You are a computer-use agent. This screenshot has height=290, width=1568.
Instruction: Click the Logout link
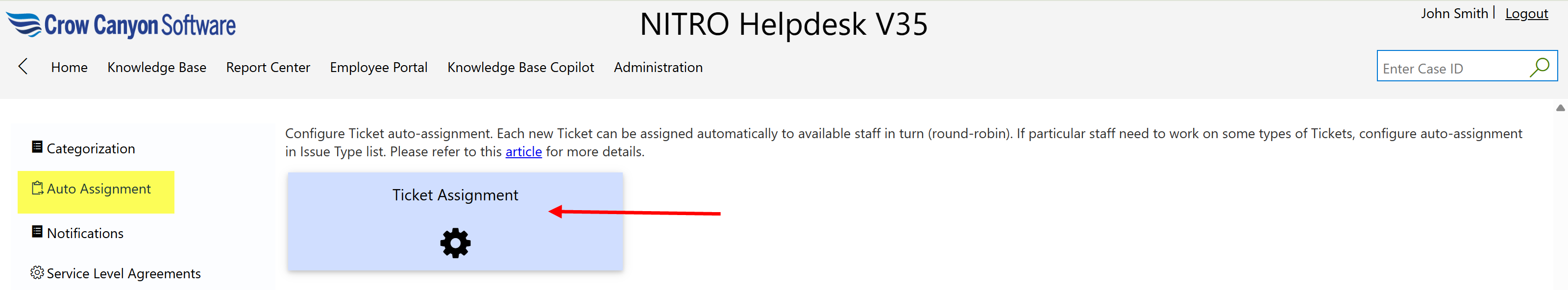click(x=1527, y=13)
